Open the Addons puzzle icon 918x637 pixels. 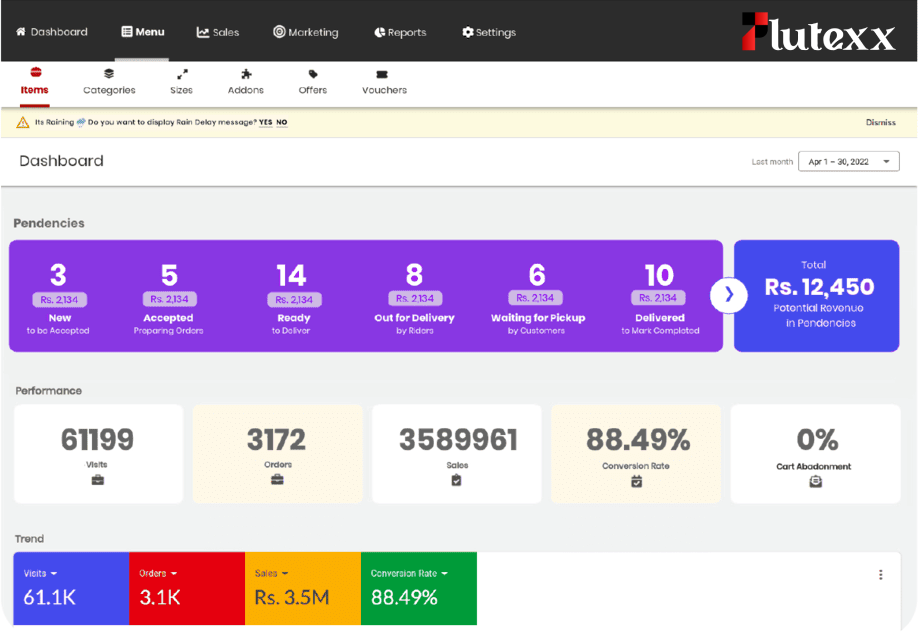(x=246, y=74)
